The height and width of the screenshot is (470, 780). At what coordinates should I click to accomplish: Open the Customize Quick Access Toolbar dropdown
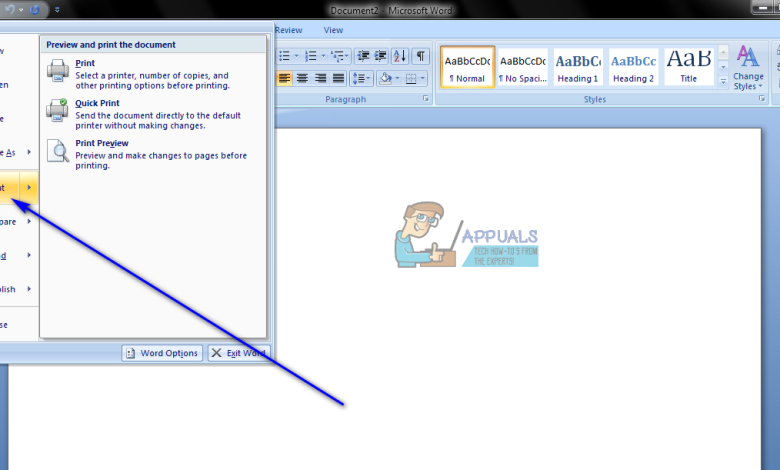(57, 9)
